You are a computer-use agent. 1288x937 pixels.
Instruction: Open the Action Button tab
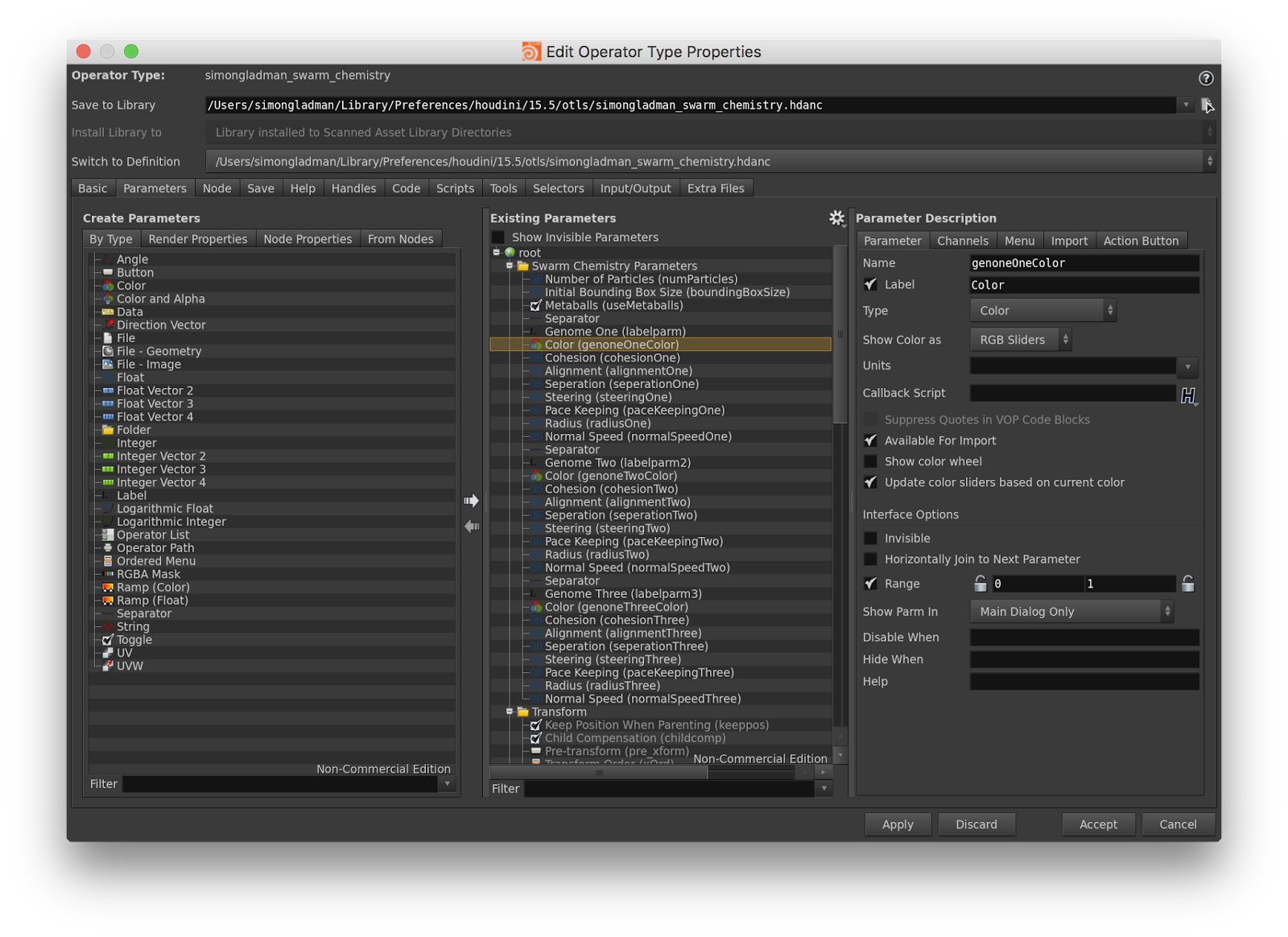(x=1141, y=241)
